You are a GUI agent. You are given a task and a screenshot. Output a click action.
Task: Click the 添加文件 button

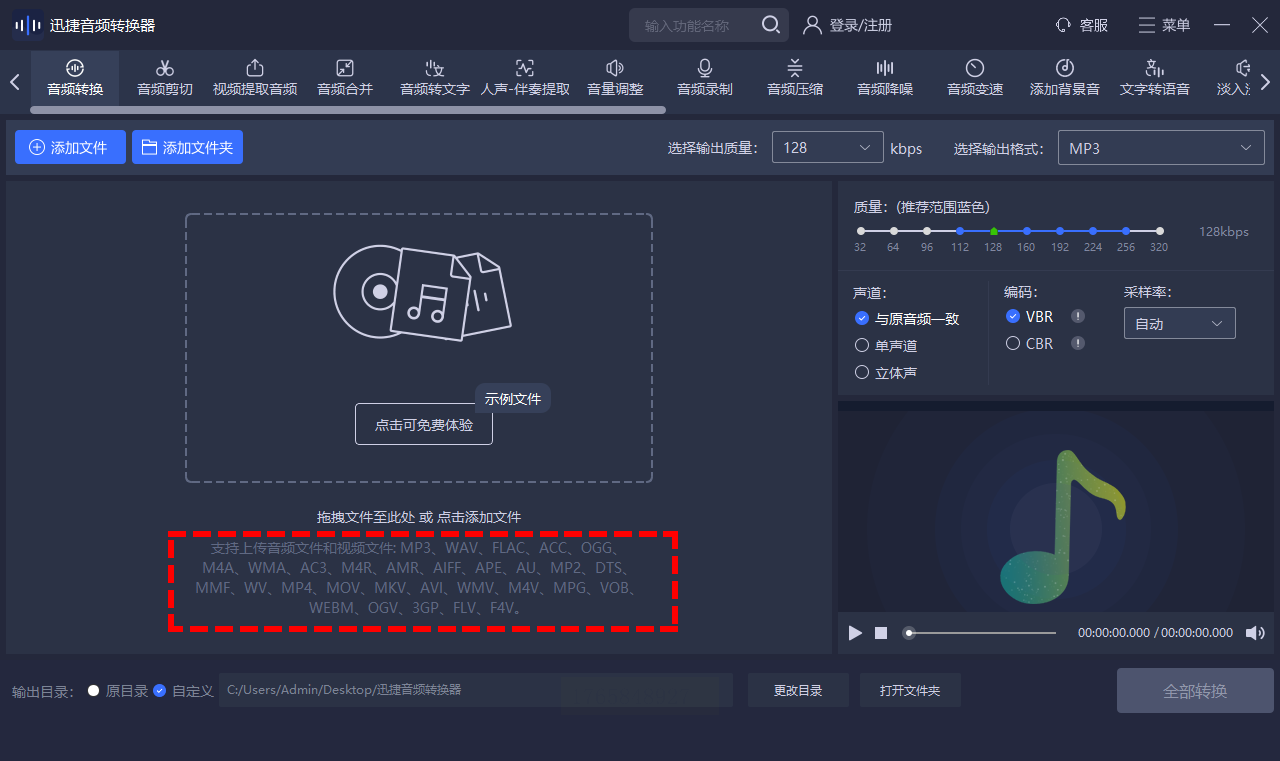[x=70, y=147]
